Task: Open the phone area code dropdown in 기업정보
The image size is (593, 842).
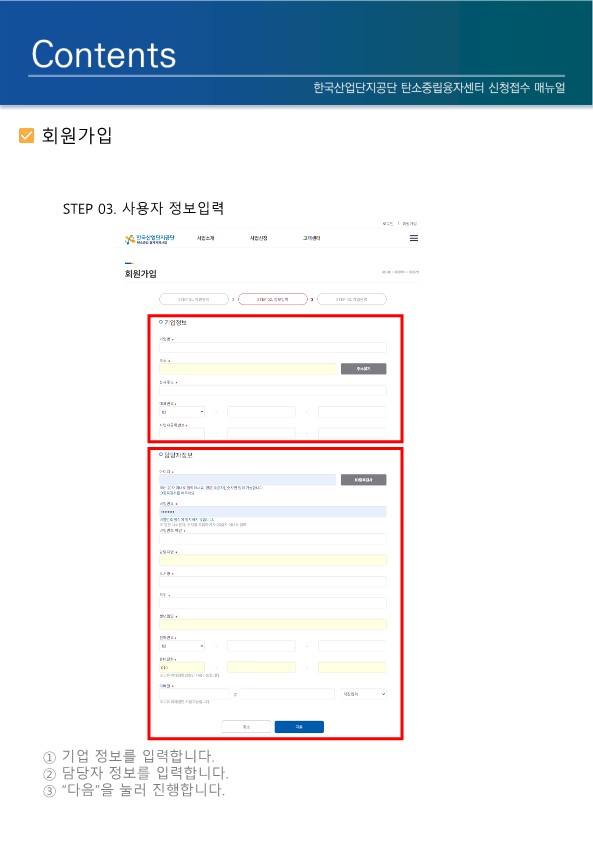Action: pyautogui.click(x=182, y=412)
